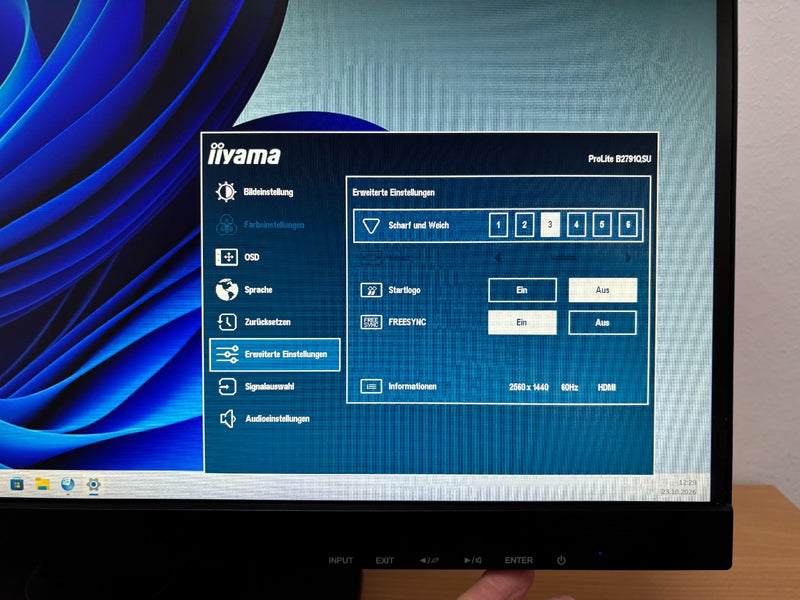
Task: Open File Explorer from the taskbar
Action: [x=42, y=484]
